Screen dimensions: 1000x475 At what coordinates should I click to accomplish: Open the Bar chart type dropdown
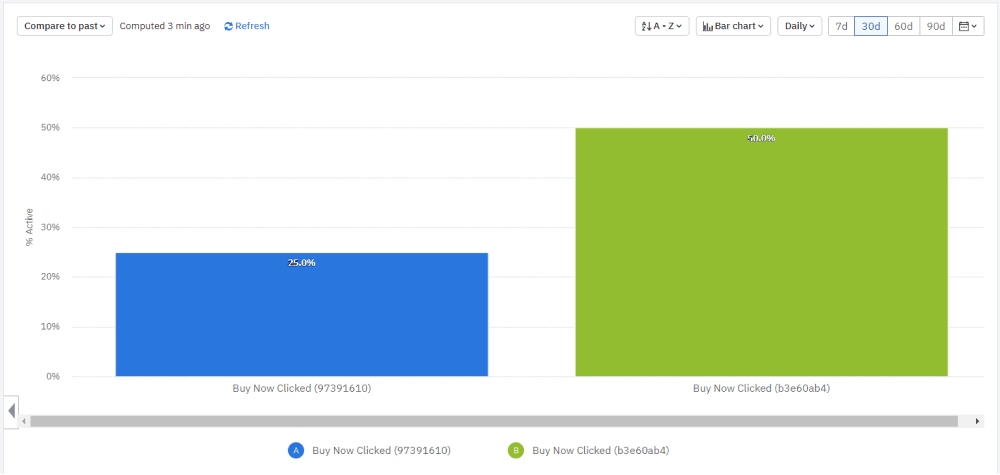pyautogui.click(x=733, y=26)
